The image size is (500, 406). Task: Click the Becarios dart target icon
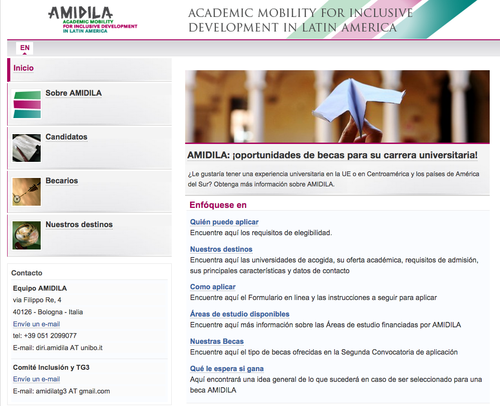(27, 192)
